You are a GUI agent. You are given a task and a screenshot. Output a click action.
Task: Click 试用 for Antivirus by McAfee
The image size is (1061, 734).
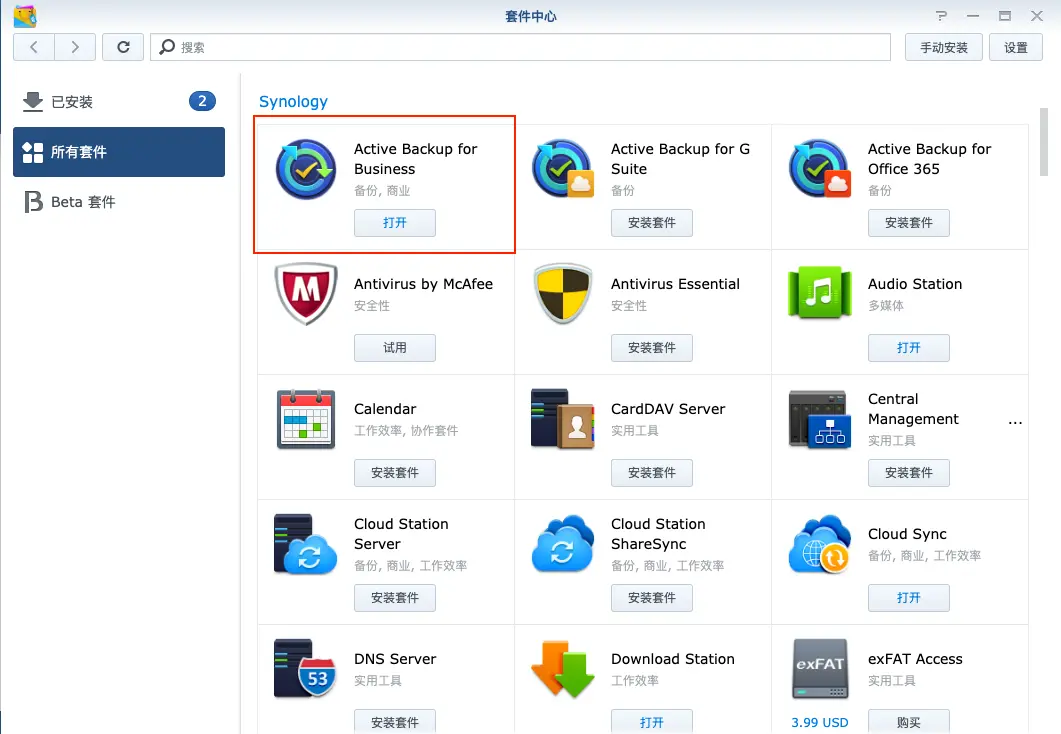(394, 348)
